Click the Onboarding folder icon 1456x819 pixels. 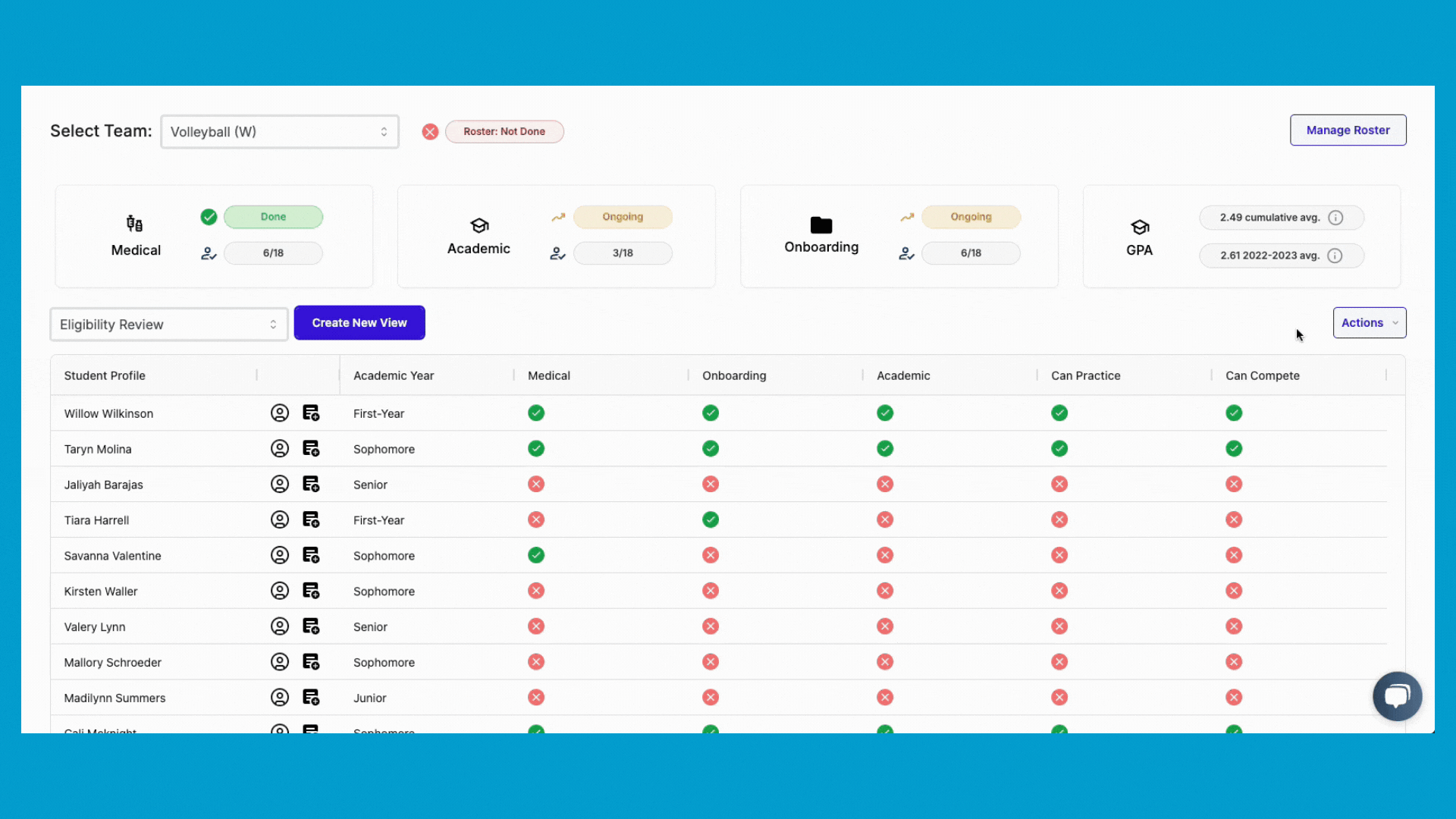(x=821, y=225)
